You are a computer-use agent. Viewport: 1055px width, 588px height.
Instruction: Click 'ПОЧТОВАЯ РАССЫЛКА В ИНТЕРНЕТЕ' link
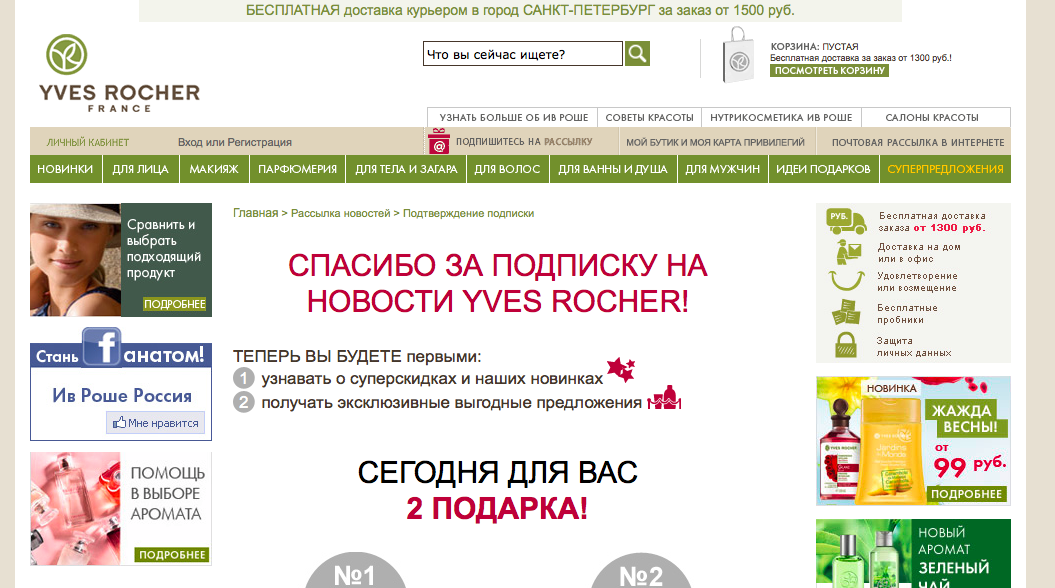click(x=918, y=142)
